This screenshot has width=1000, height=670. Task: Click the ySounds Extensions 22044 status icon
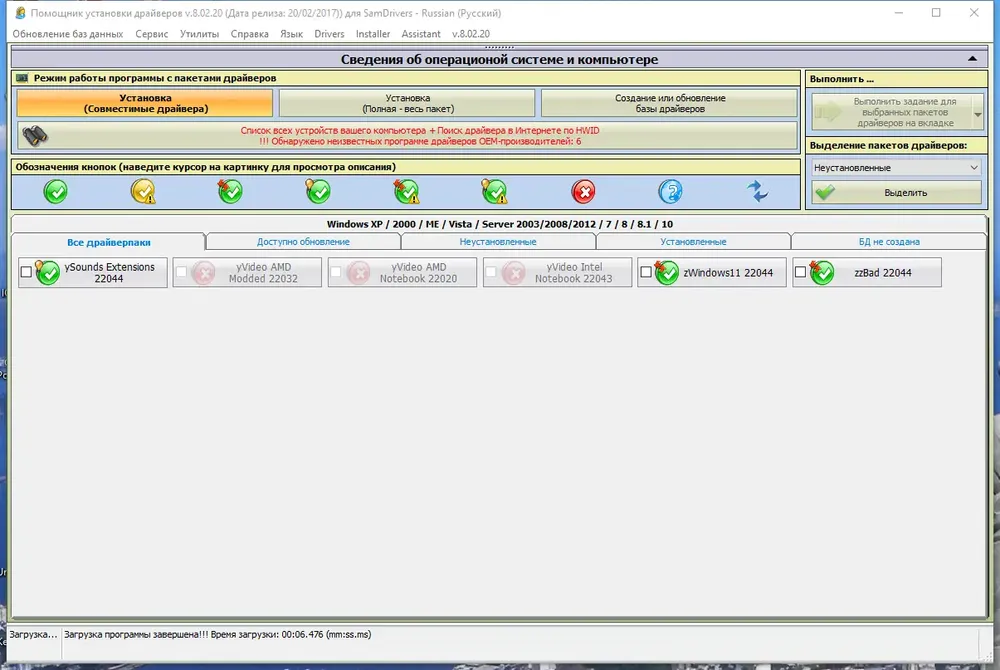point(48,272)
